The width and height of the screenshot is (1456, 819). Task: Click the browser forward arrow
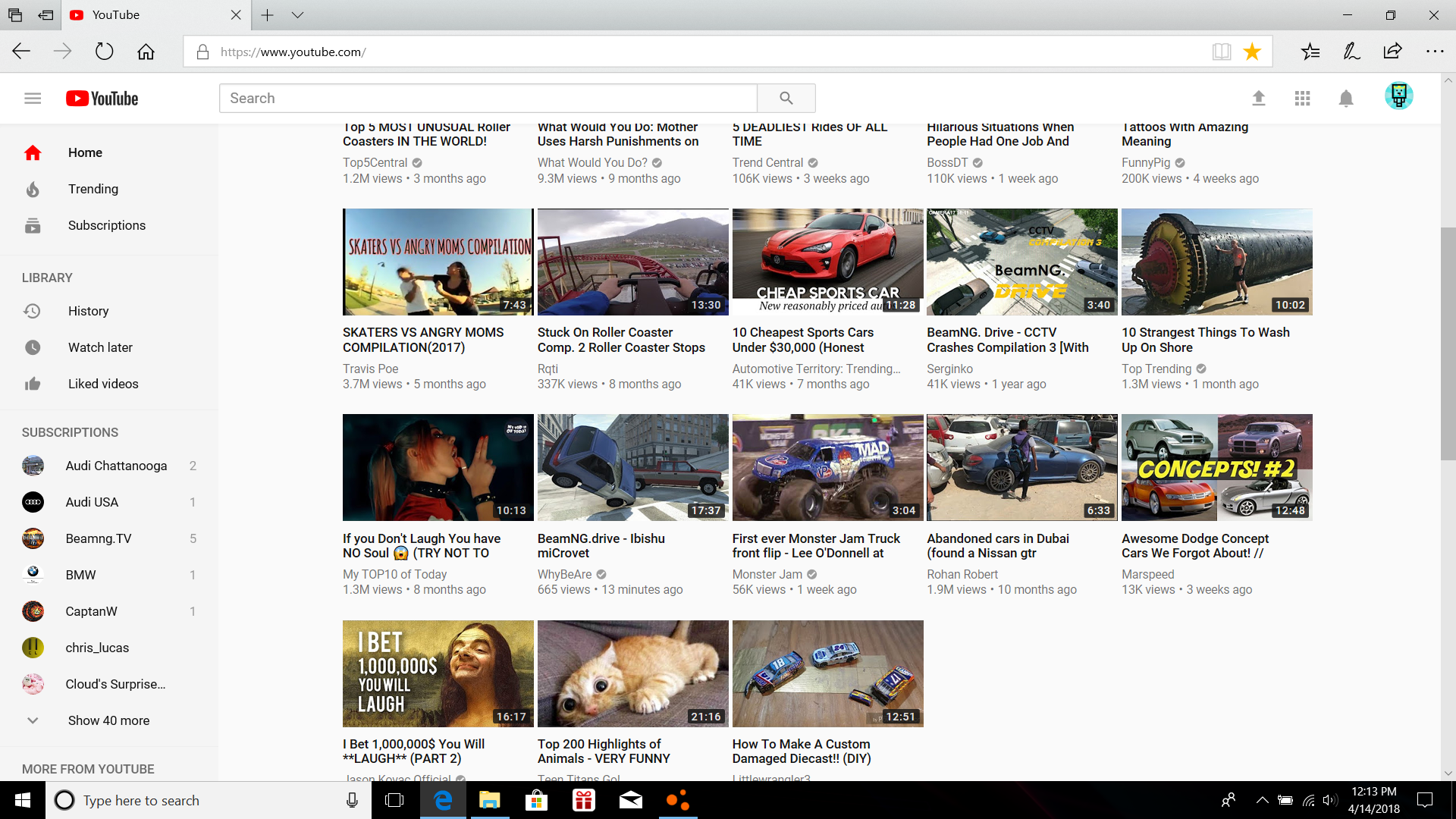click(63, 52)
